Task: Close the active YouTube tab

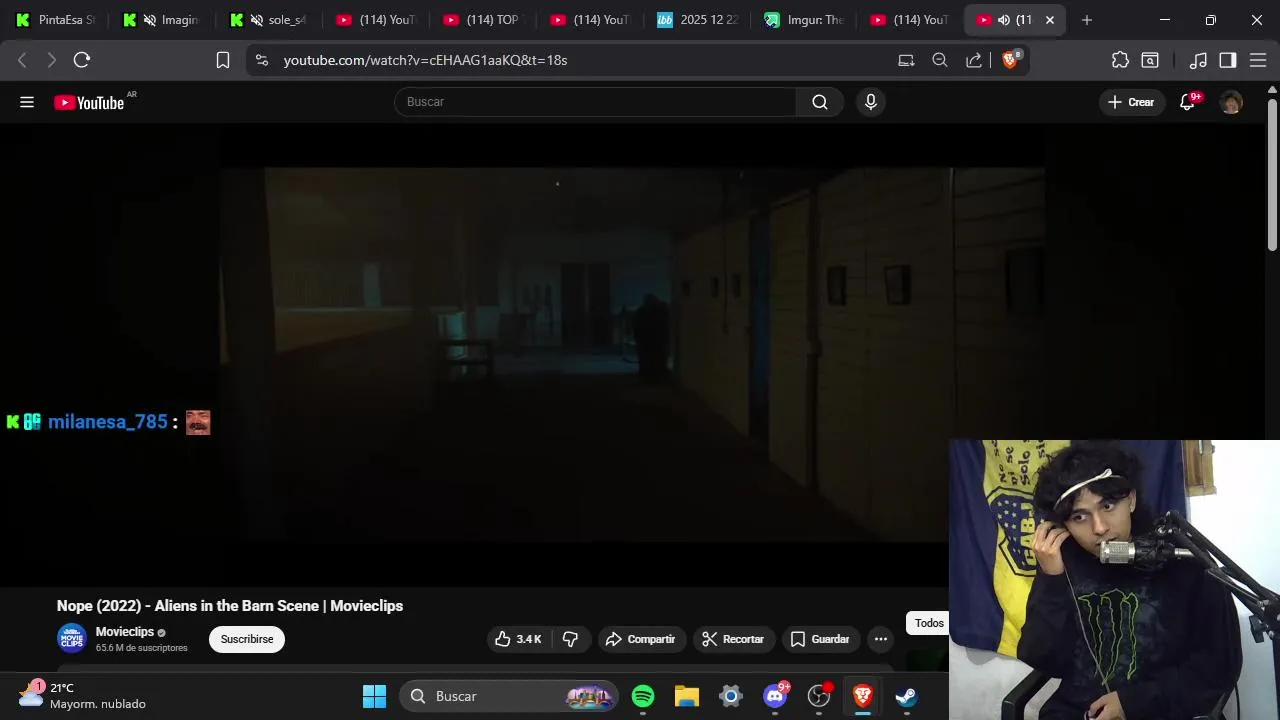Action: tap(1049, 20)
